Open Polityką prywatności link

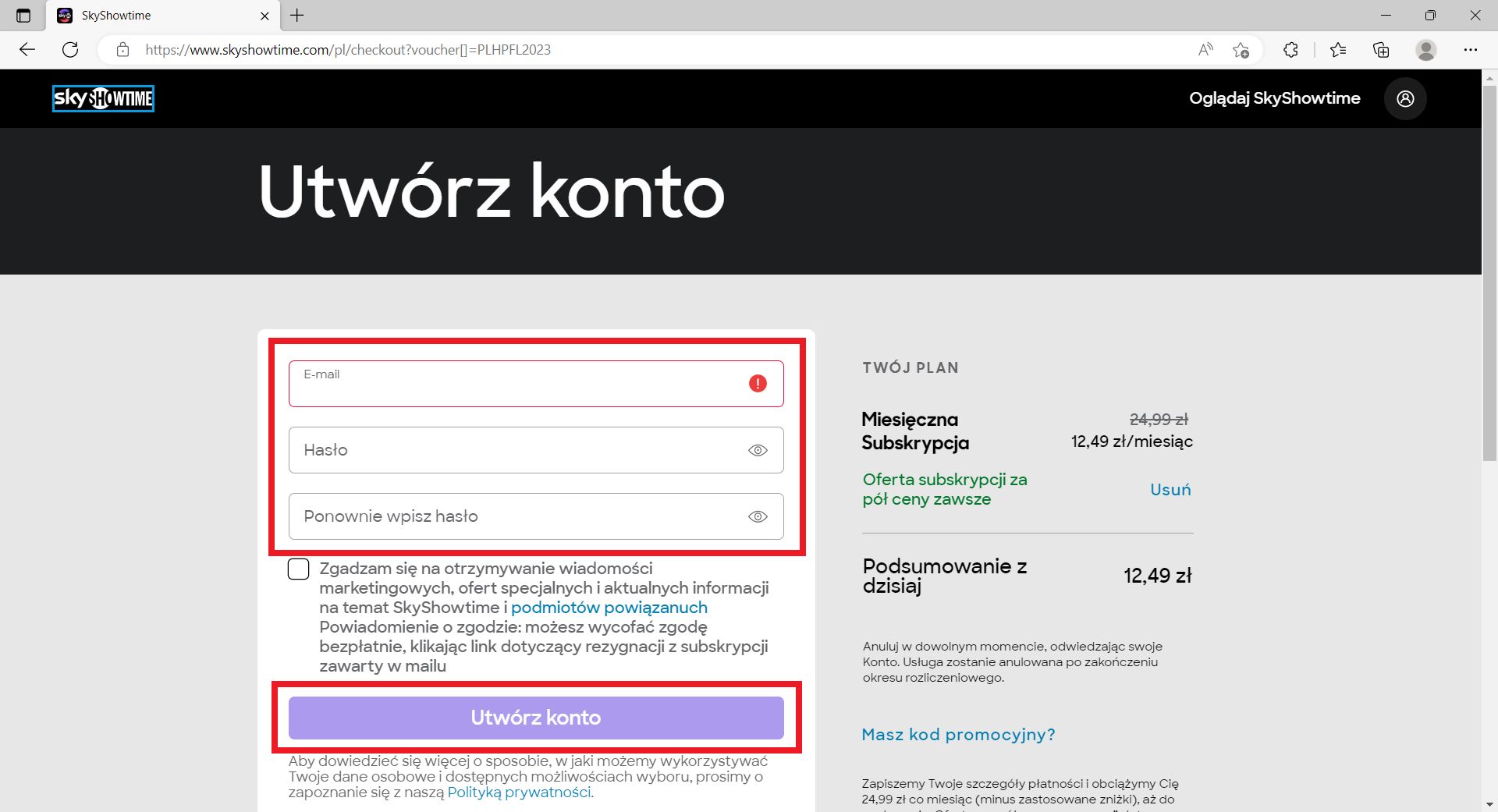pyautogui.click(x=519, y=792)
